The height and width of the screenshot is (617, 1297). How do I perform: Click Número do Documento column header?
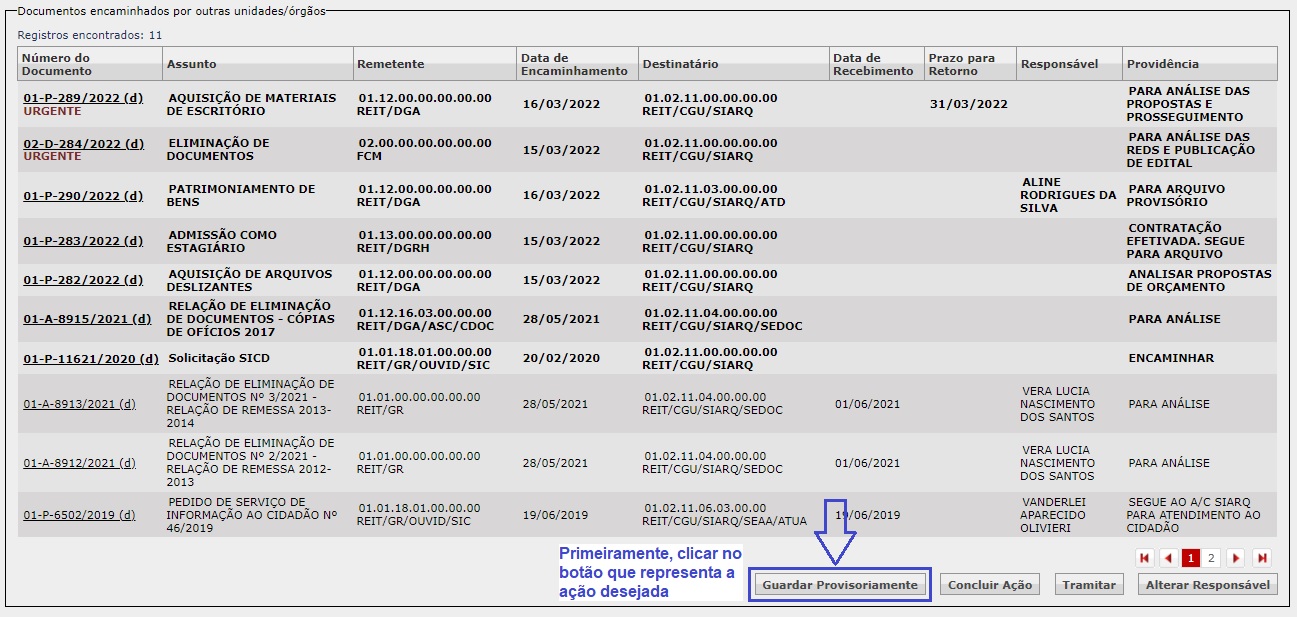click(90, 64)
